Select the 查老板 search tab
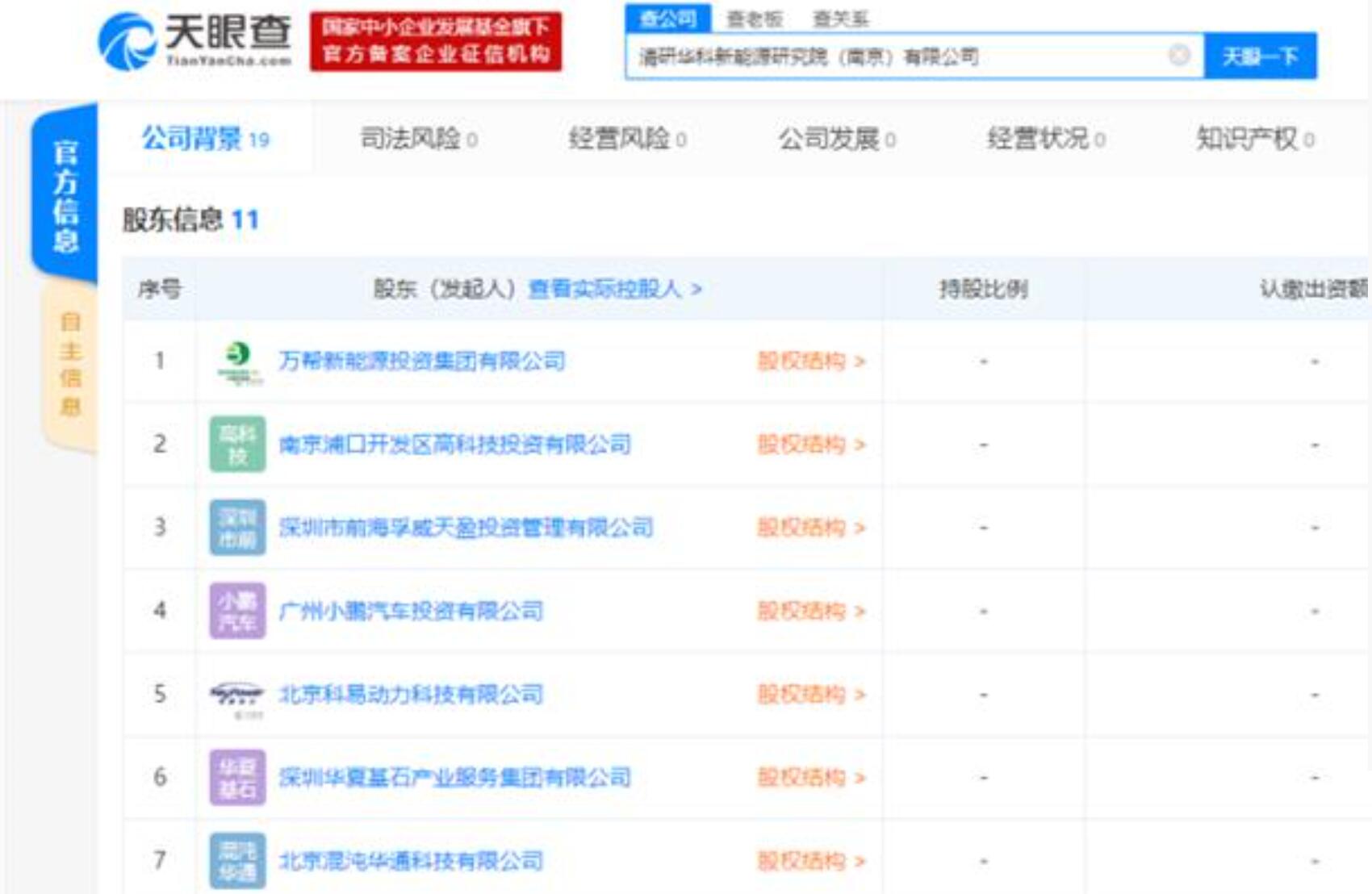The width and height of the screenshot is (1372, 894). [755, 19]
